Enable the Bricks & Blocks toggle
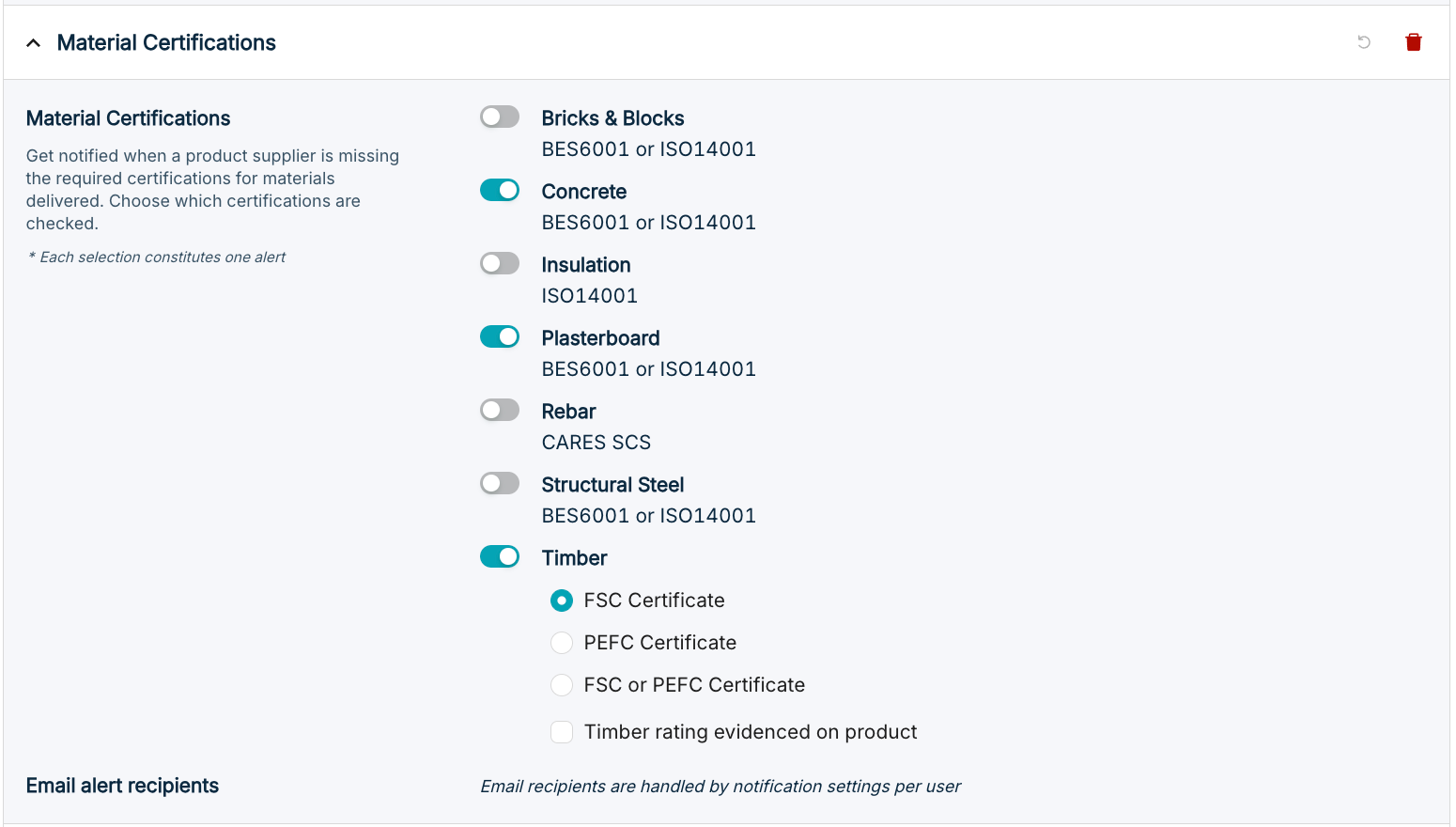 [x=500, y=117]
